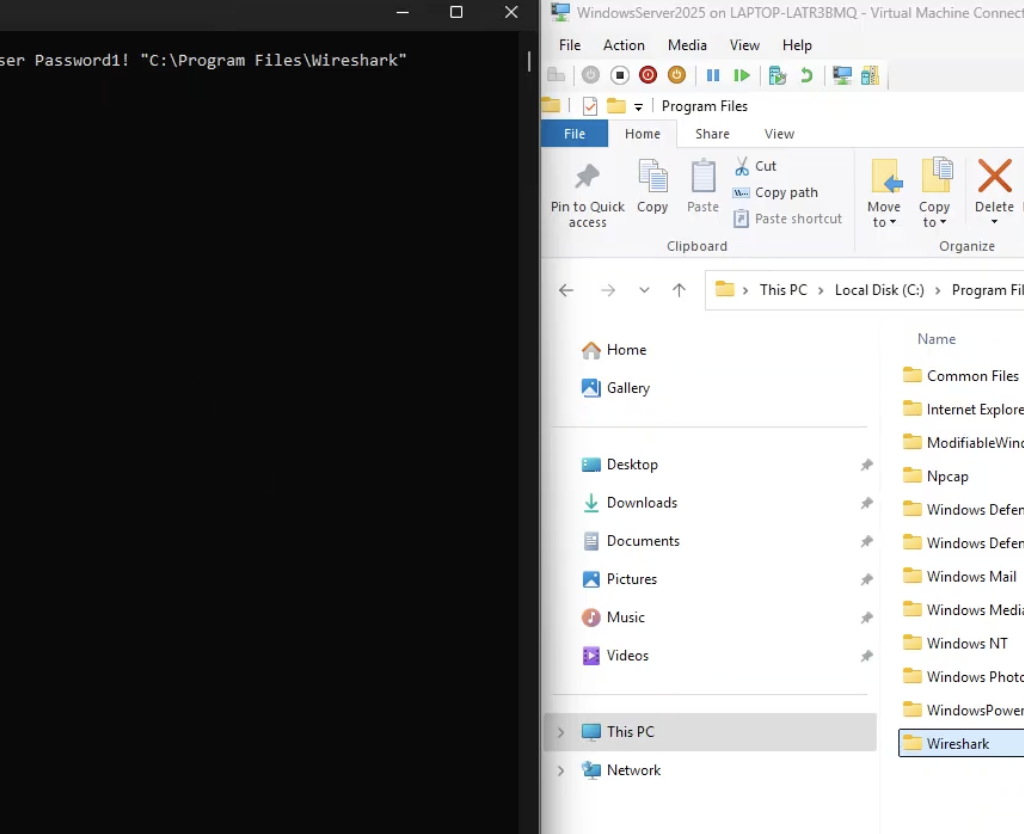Click the Copy button in Clipboard group
Viewport: 1024px width, 834px height.
652,187
